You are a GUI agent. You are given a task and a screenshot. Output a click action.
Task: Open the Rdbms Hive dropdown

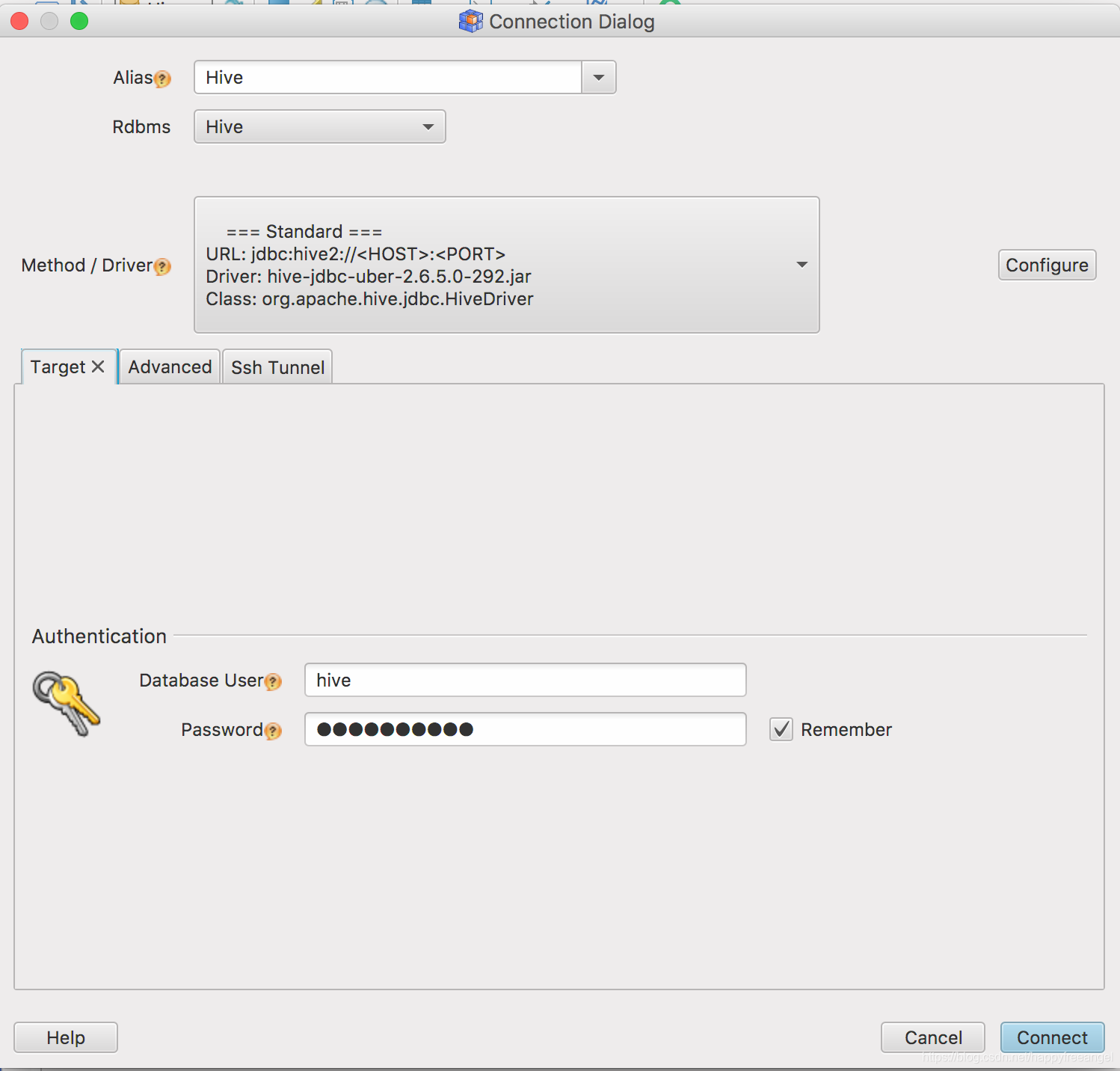320,126
